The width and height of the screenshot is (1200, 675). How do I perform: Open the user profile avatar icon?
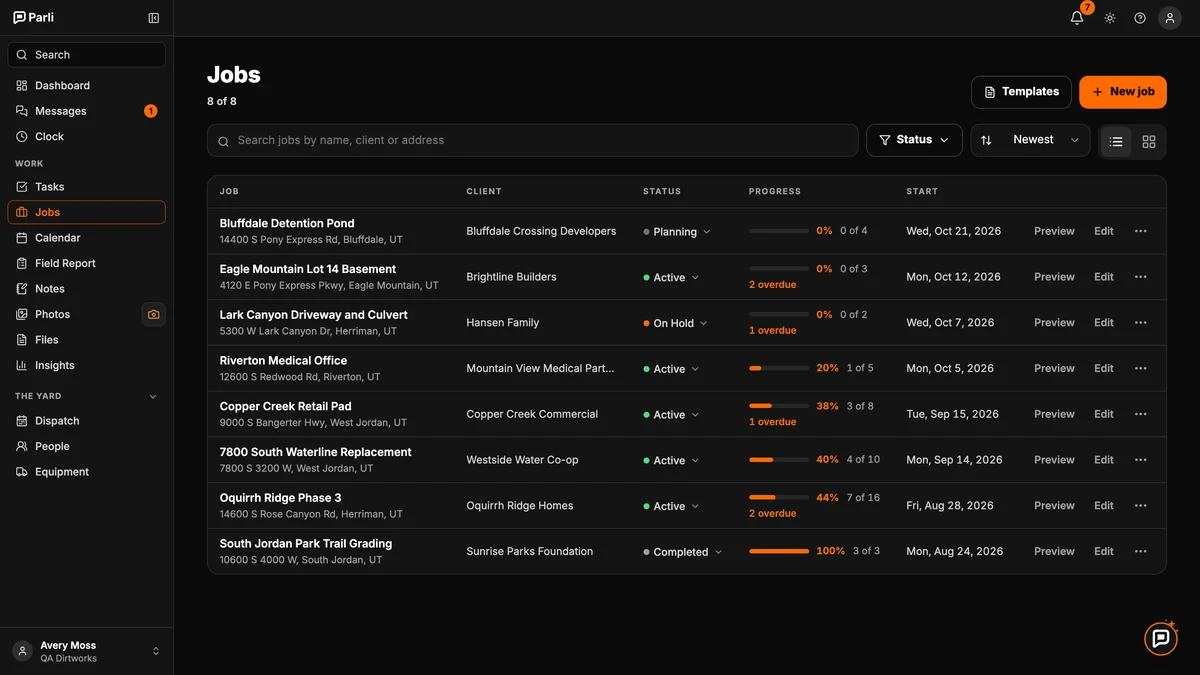[x=1170, y=18]
